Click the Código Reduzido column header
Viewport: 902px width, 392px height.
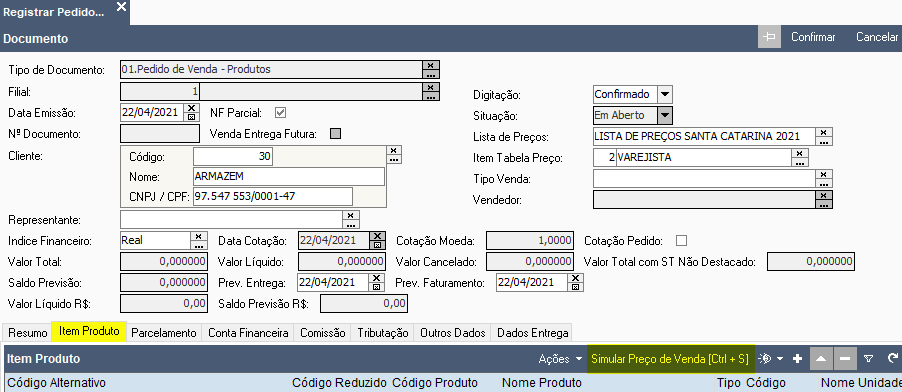click(339, 383)
